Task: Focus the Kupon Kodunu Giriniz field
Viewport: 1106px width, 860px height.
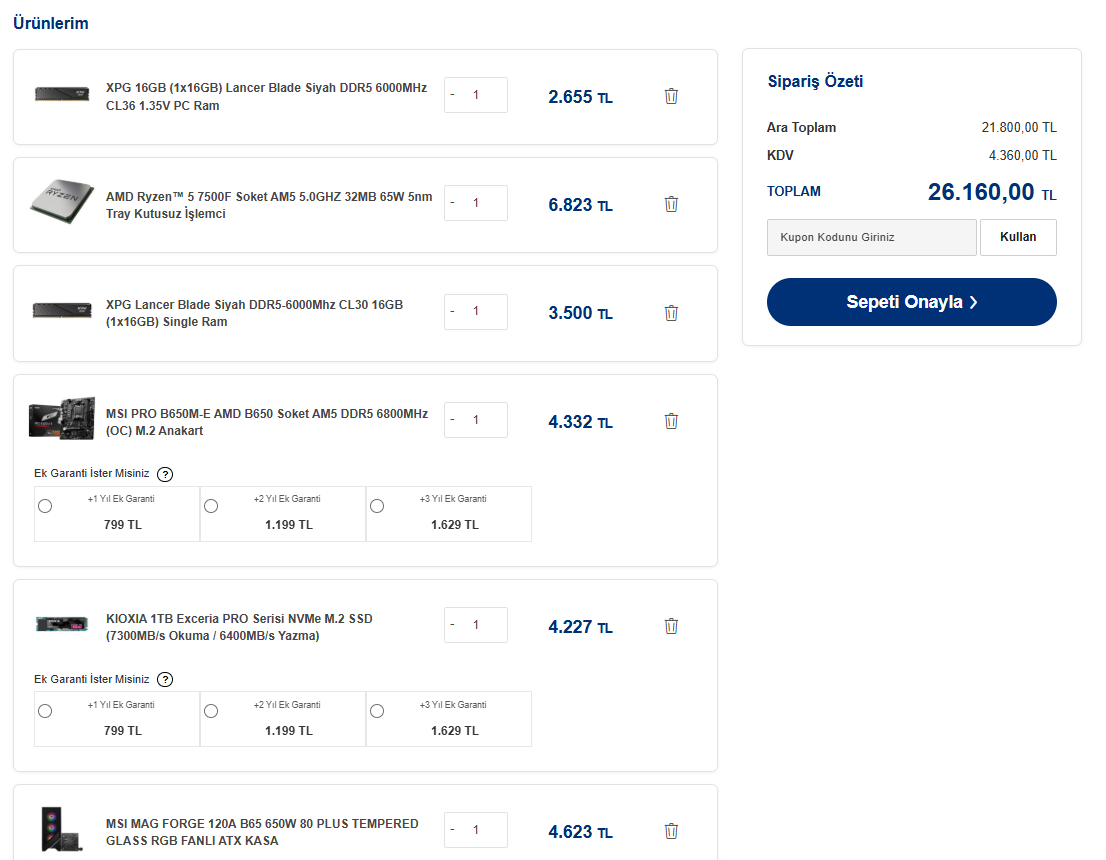Action: [872, 237]
